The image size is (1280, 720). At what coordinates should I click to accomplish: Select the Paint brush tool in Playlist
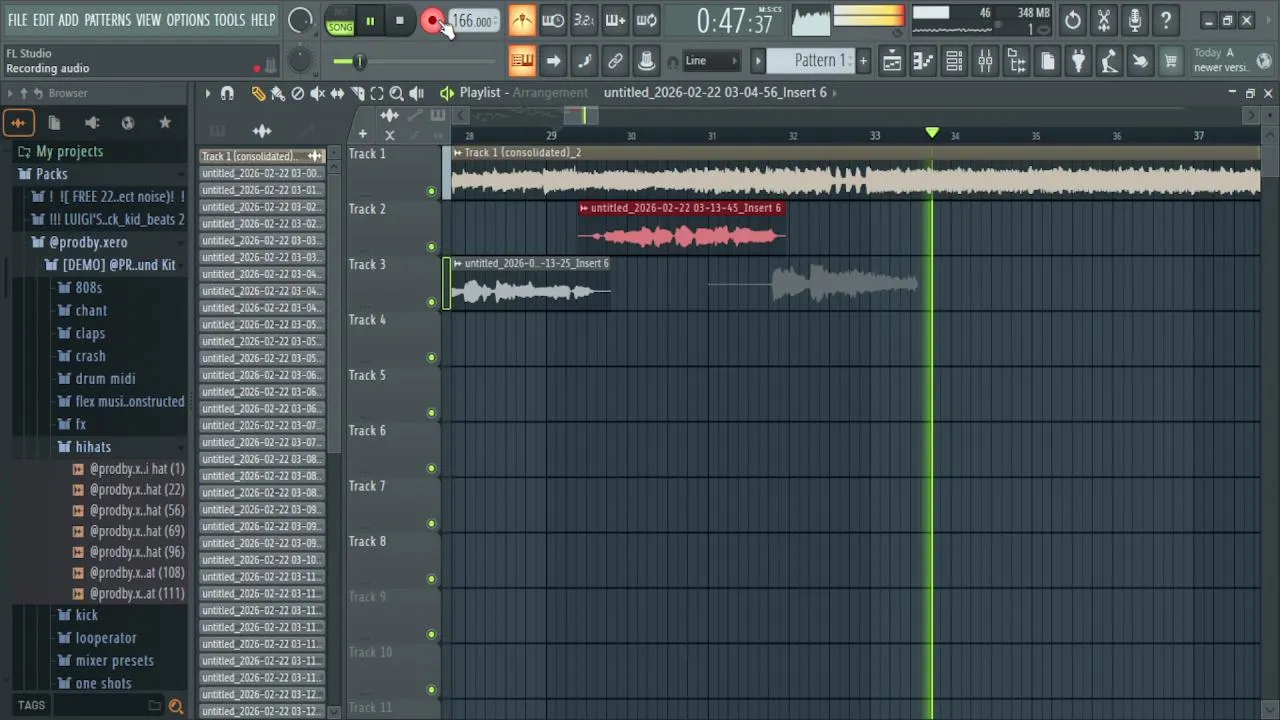pos(277,93)
